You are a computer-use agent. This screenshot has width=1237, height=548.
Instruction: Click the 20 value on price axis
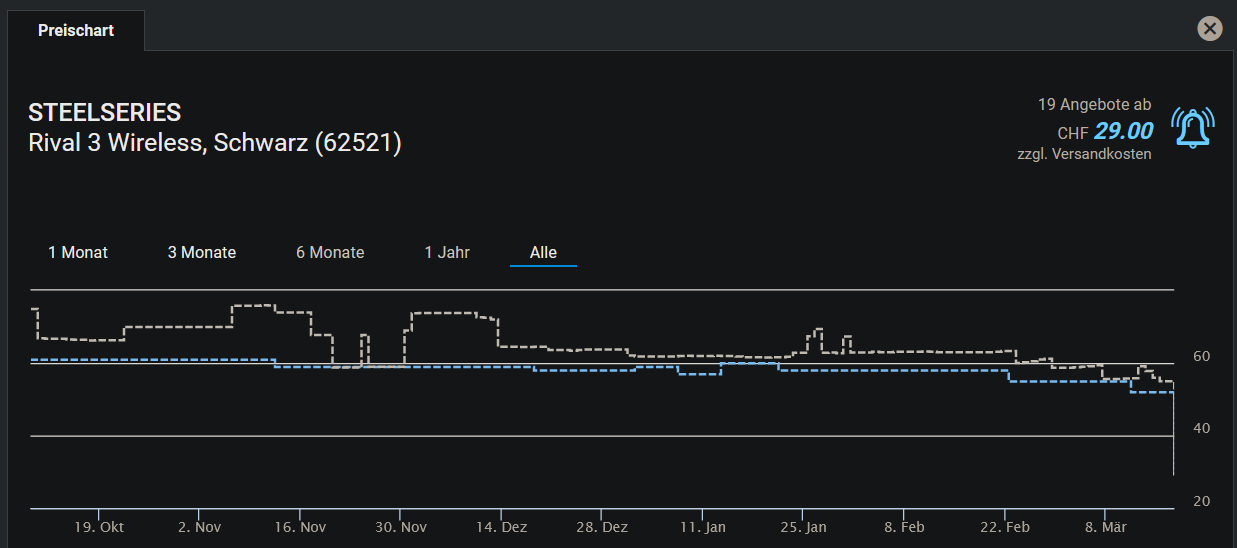click(1201, 501)
